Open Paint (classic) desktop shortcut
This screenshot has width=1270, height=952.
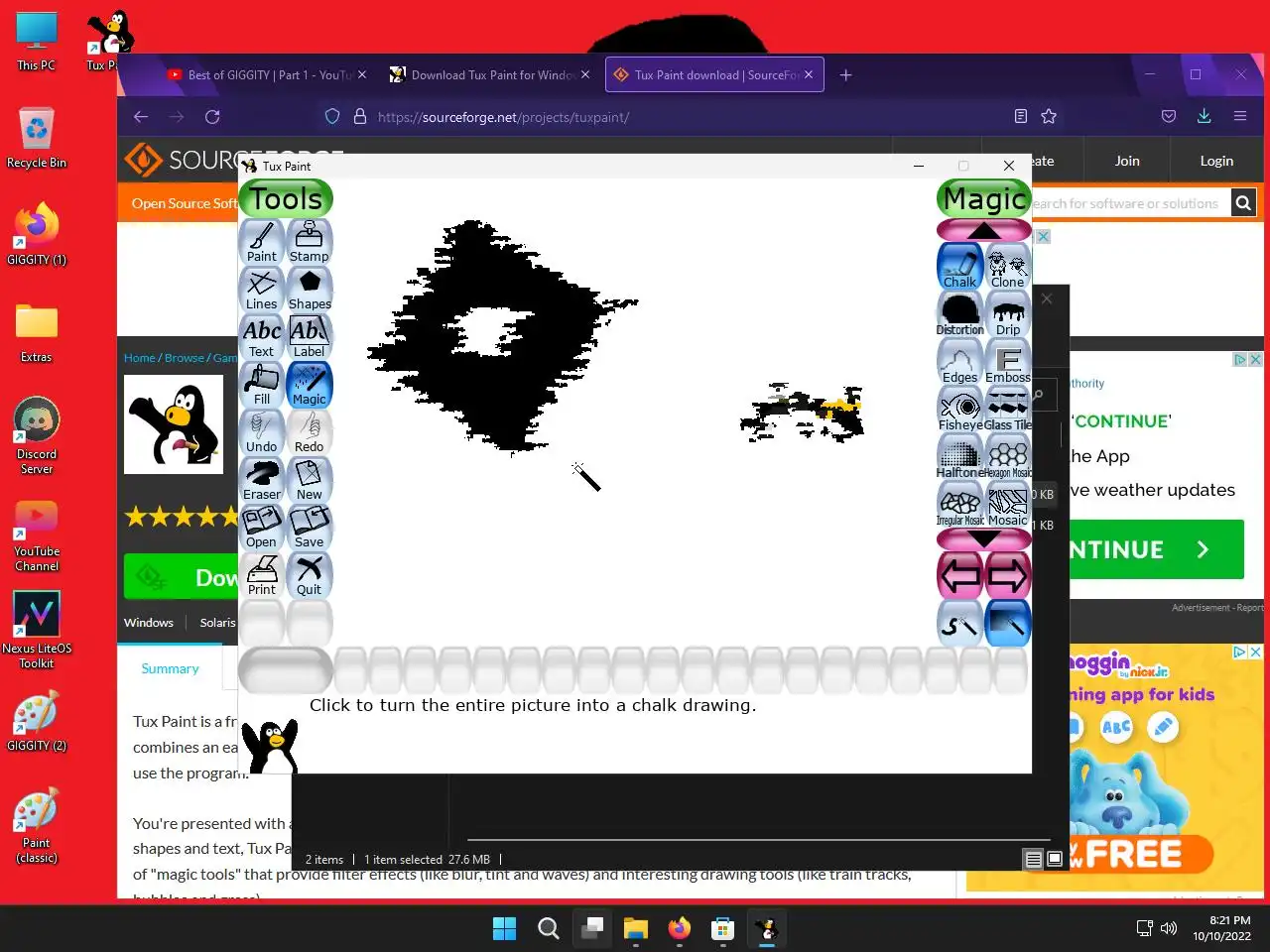37,825
